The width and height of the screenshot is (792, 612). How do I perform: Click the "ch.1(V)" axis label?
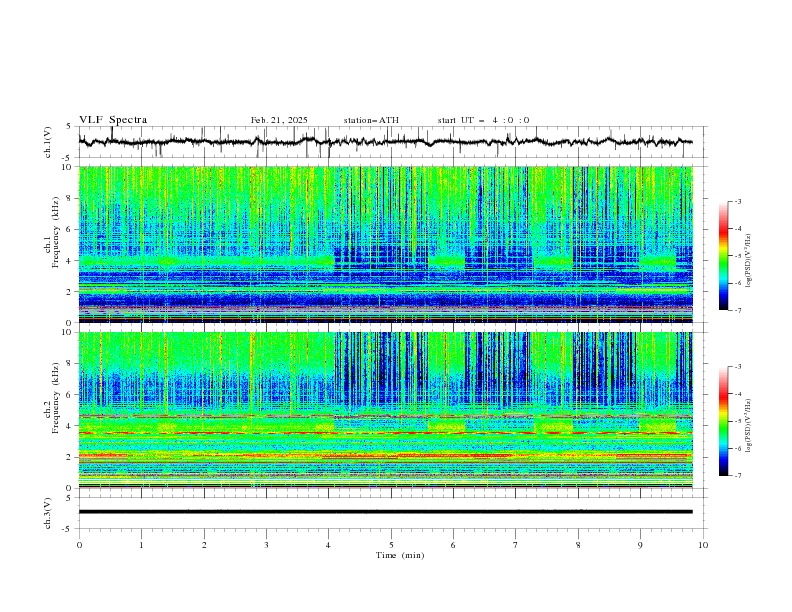pyautogui.click(x=48, y=142)
